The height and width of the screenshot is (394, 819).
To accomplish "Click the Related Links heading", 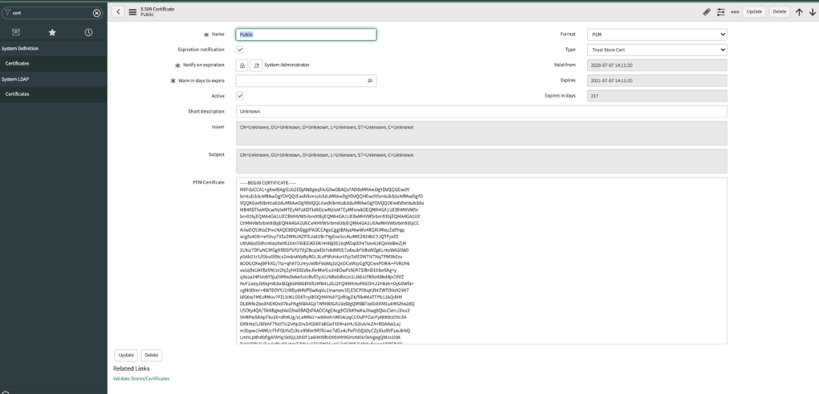I will [131, 368].
